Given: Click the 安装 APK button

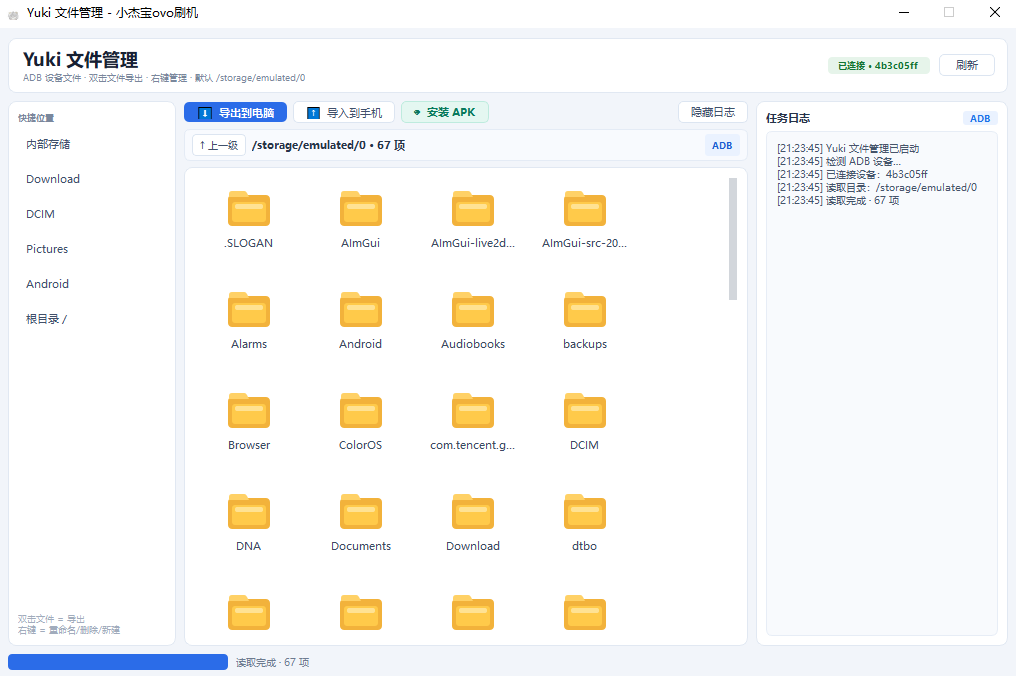Looking at the screenshot, I should point(444,112).
